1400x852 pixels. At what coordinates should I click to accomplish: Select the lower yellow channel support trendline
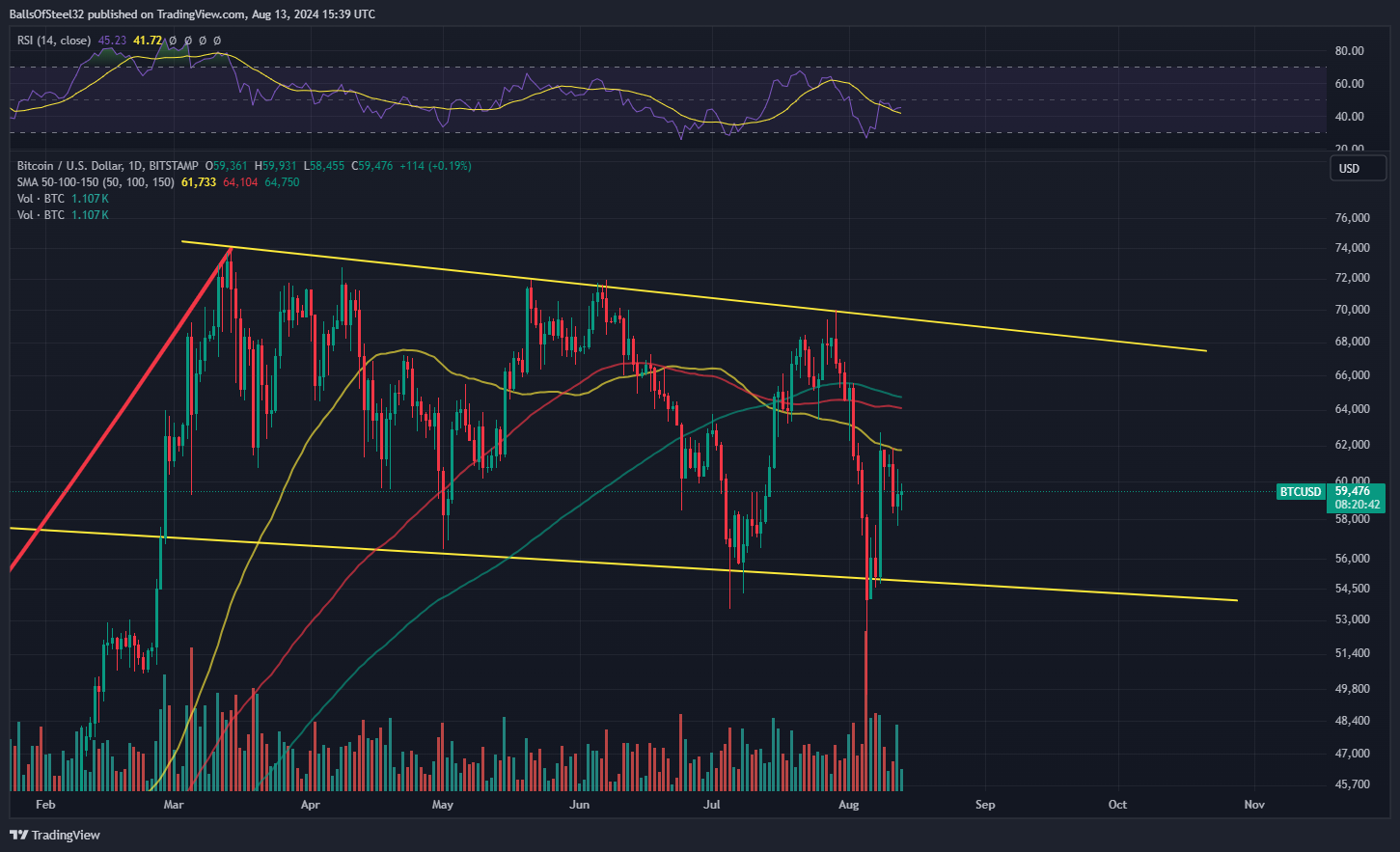[x=622, y=564]
